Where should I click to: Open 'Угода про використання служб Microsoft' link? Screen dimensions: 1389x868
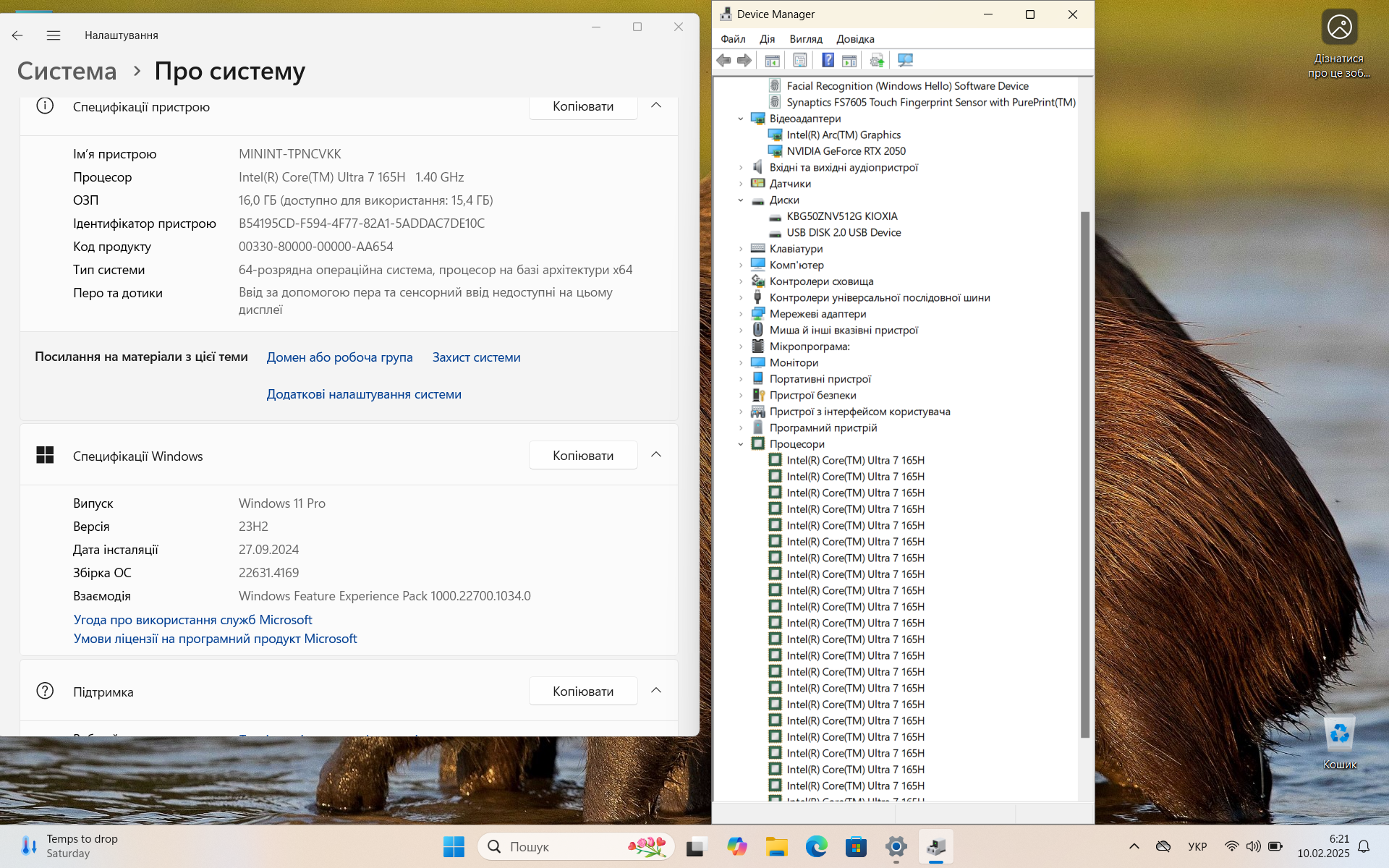pyautogui.click(x=193, y=620)
